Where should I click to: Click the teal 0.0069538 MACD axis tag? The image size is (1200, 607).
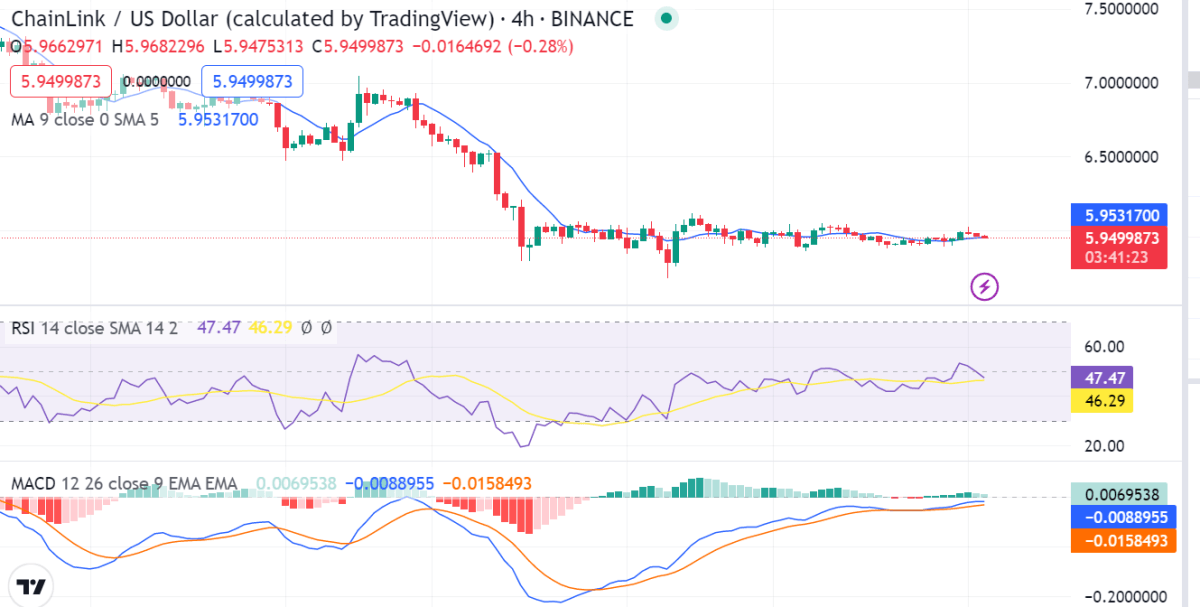tap(1119, 494)
